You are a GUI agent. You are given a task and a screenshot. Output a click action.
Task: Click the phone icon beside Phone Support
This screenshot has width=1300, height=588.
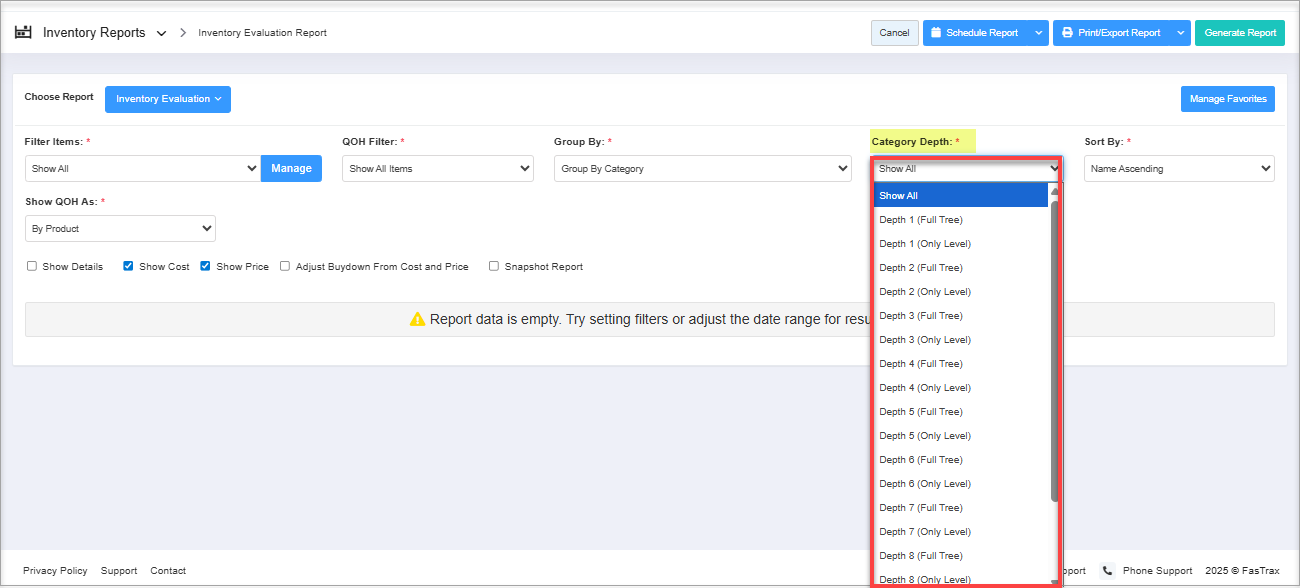pos(1107,571)
